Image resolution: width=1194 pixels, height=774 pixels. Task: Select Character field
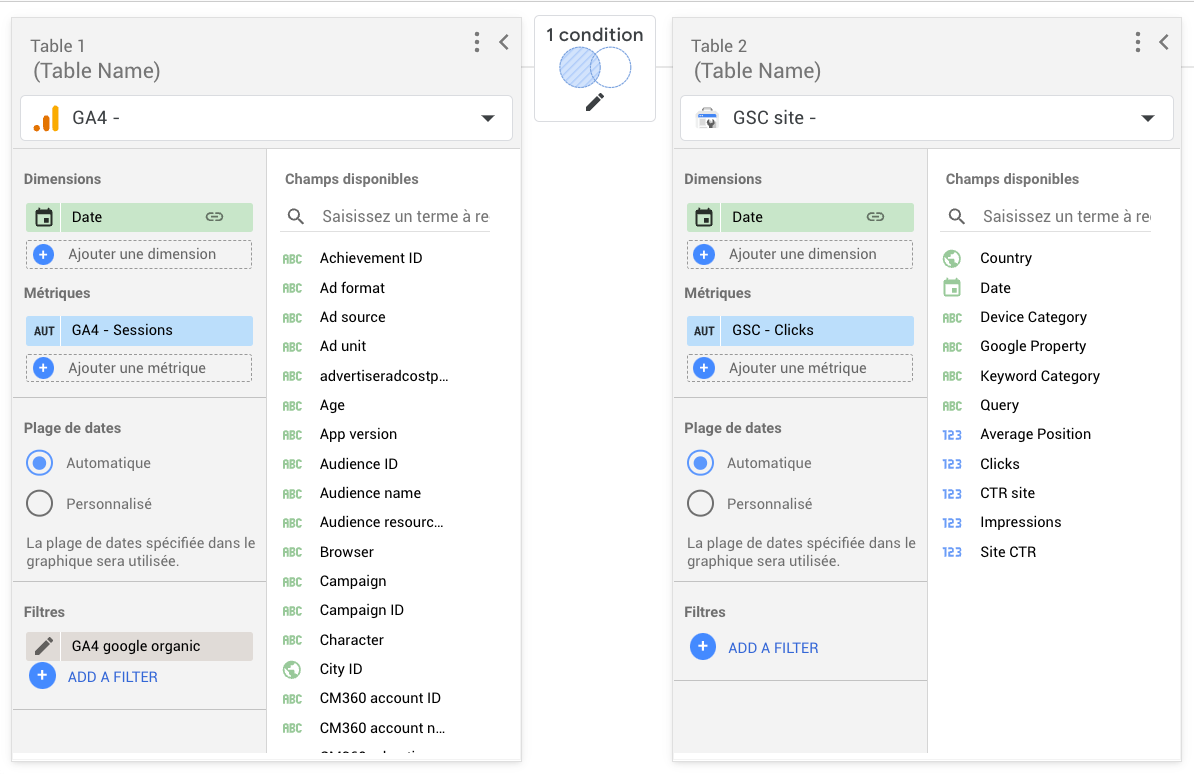[x=351, y=640]
